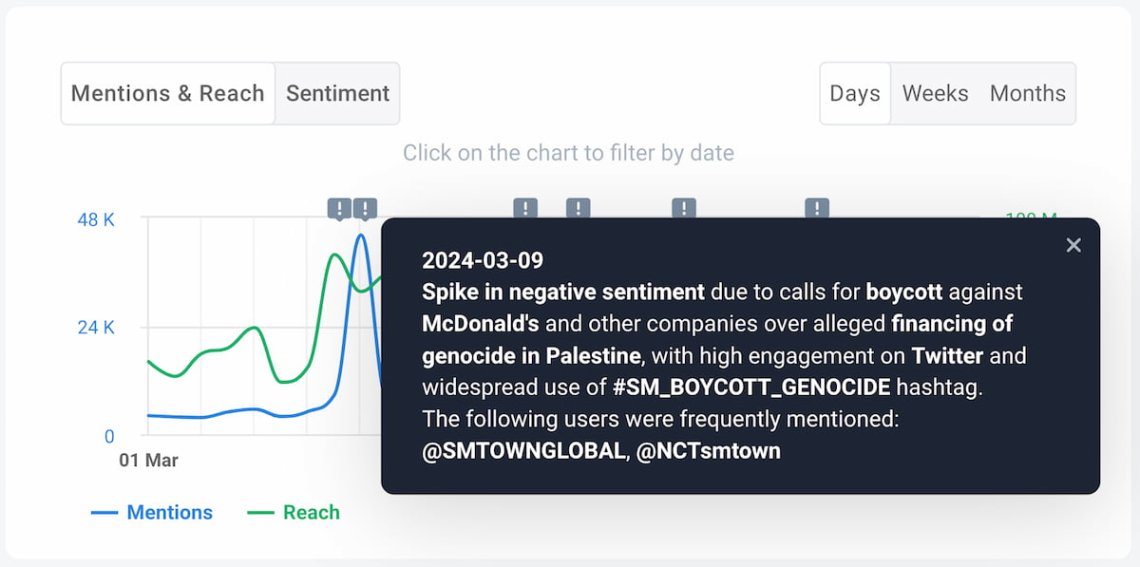Image resolution: width=1140 pixels, height=567 pixels.
Task: Group the chart by Weeks
Action: 935,94
